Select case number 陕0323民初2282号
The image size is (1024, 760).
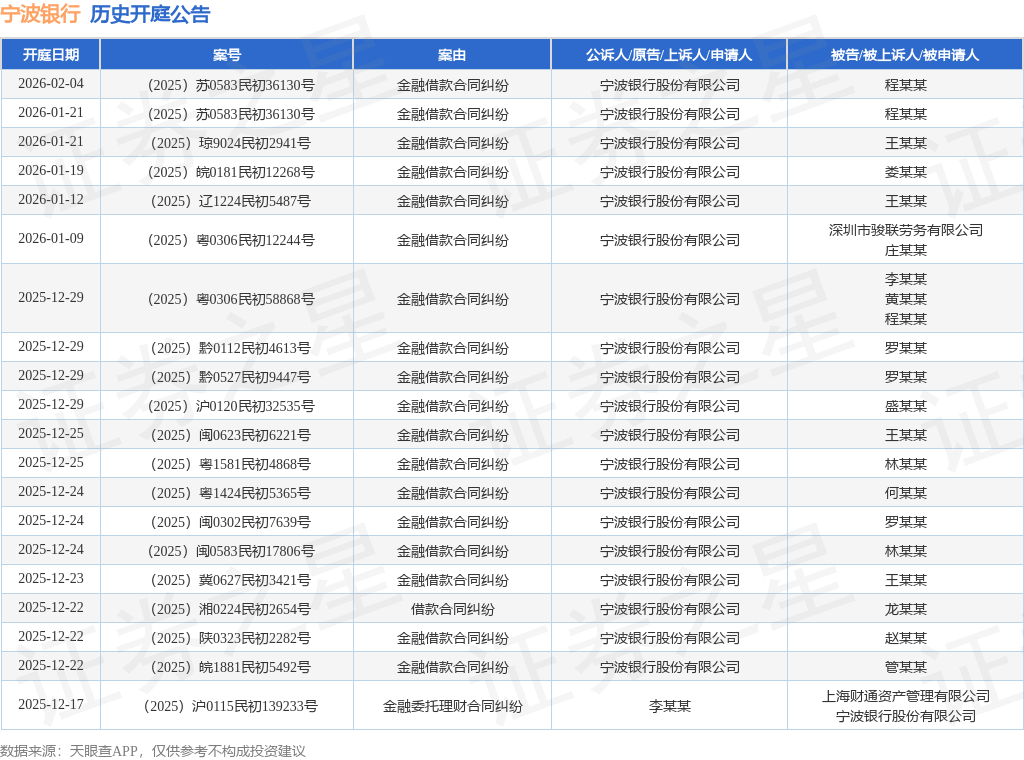pyautogui.click(x=231, y=638)
